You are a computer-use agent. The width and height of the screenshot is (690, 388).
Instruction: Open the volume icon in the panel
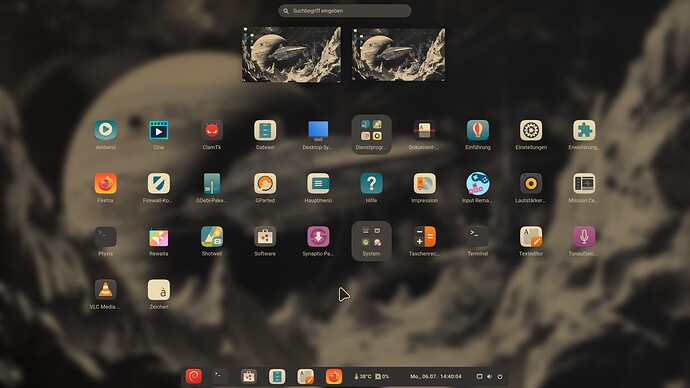(x=489, y=377)
